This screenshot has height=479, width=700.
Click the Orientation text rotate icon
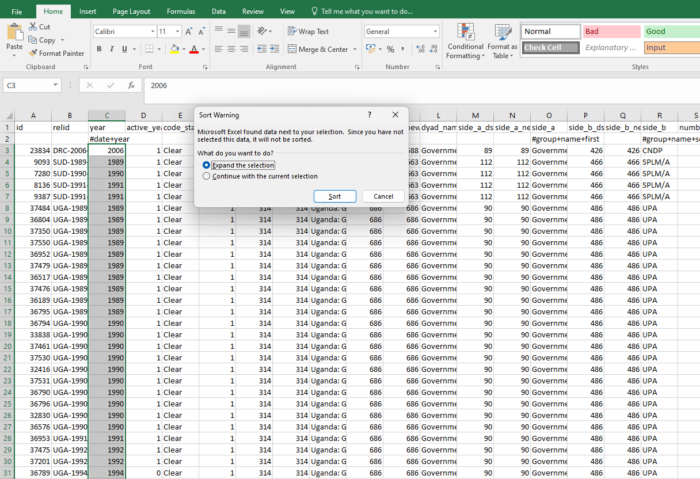click(262, 31)
